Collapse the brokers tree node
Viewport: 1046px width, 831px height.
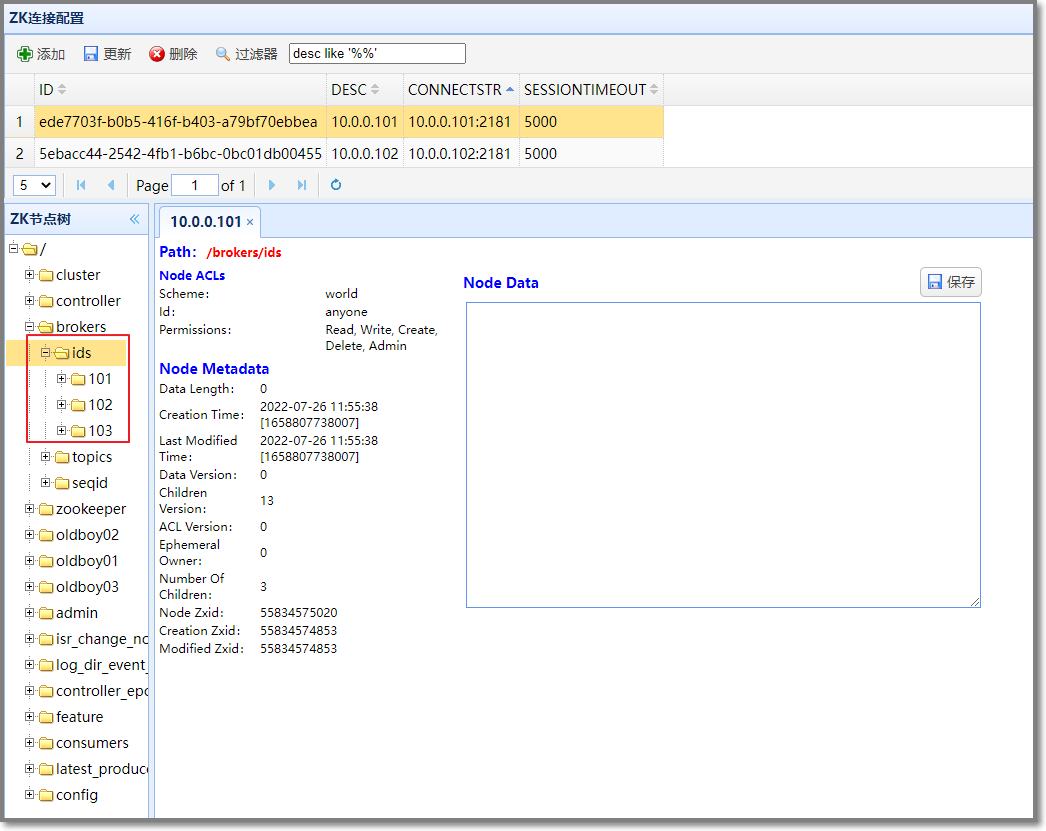30,327
